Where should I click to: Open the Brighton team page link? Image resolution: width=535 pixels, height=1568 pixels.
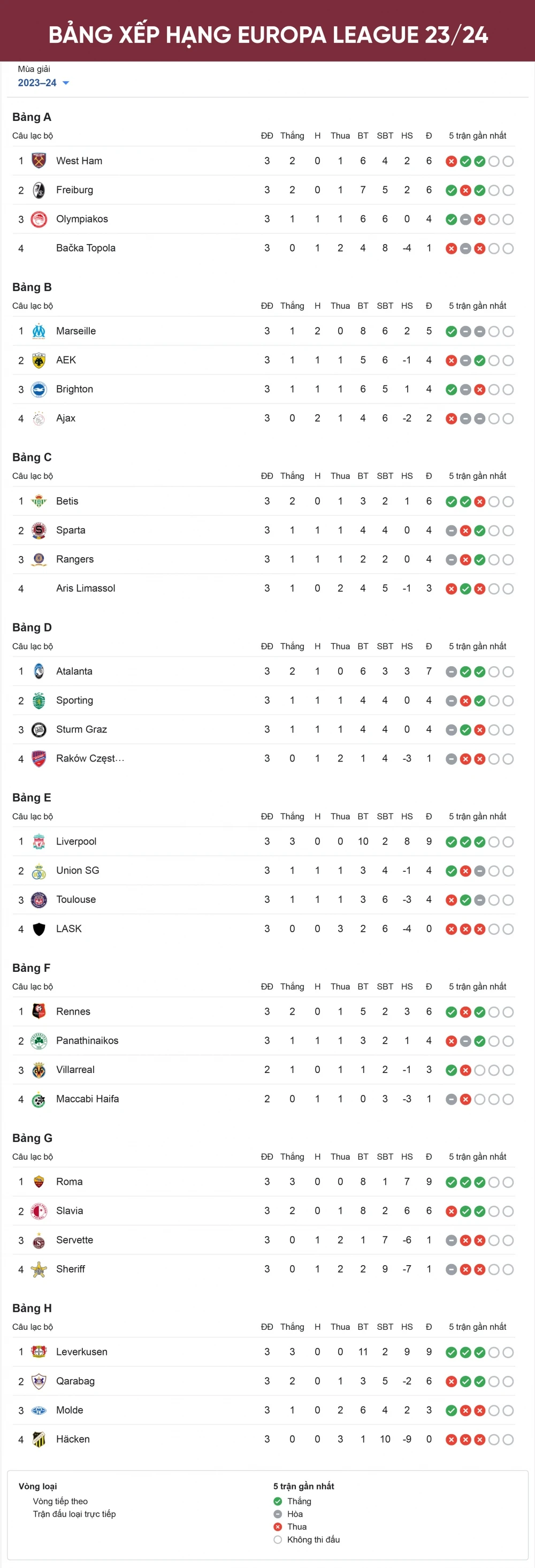coord(75,389)
